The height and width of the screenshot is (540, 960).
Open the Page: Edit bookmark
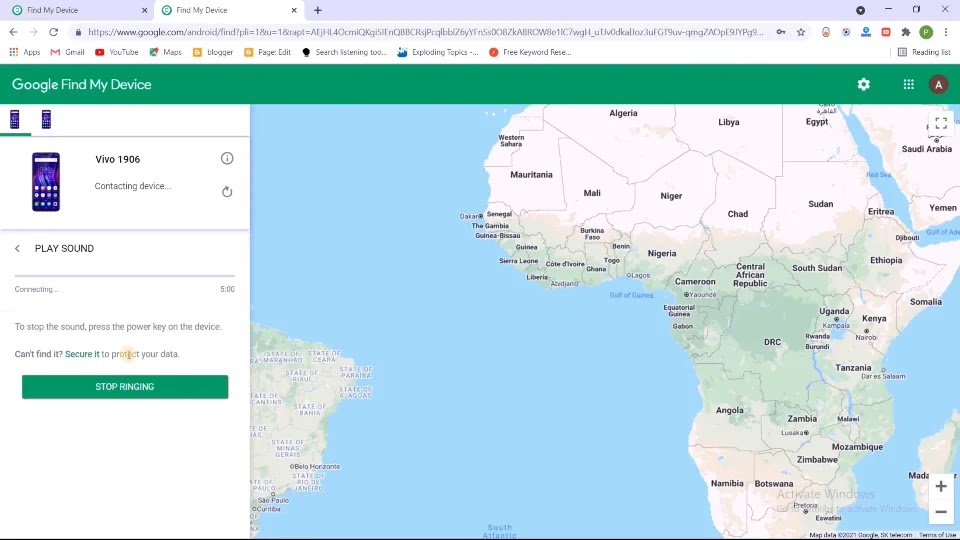coord(267,52)
